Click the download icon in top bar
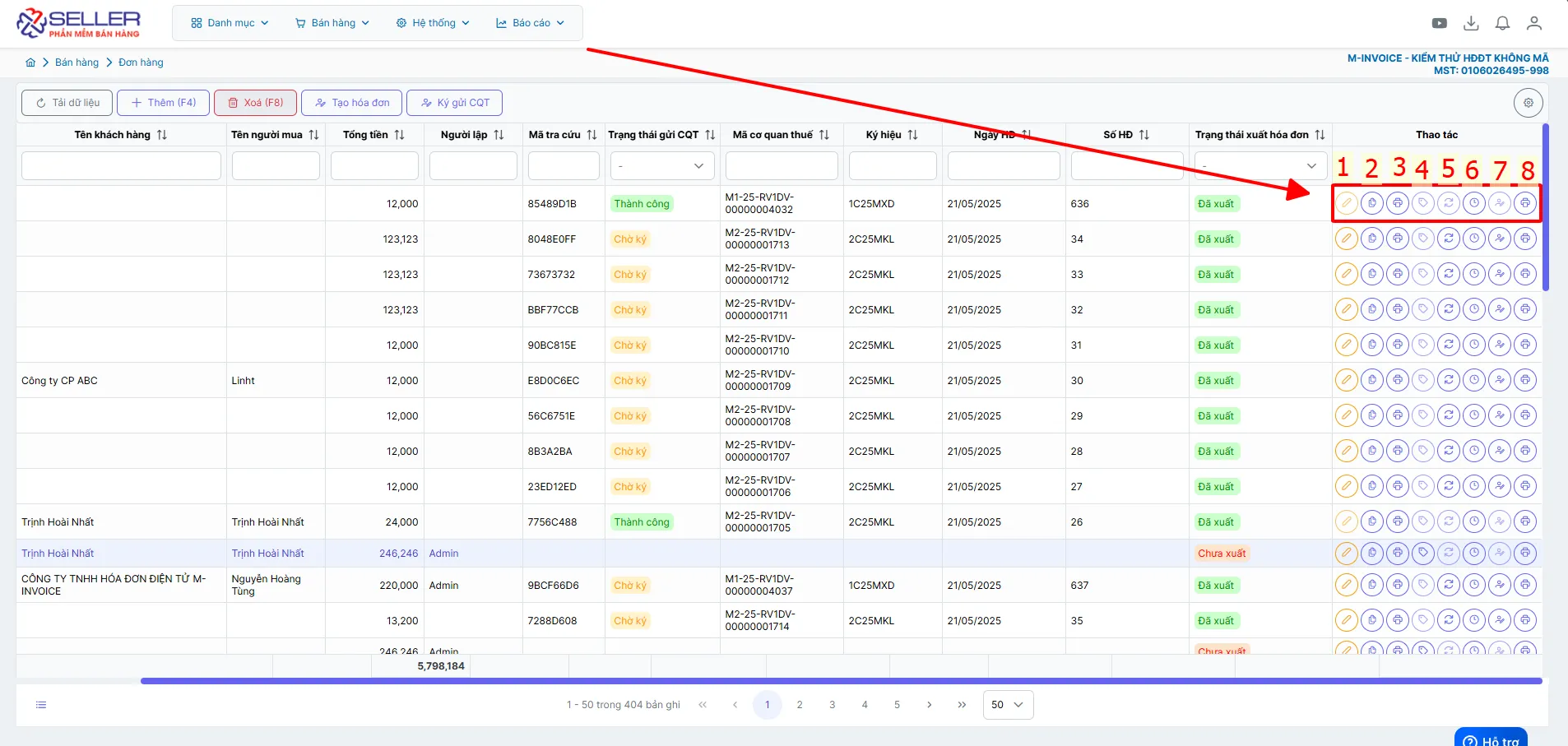The image size is (1568, 746). (1471, 23)
